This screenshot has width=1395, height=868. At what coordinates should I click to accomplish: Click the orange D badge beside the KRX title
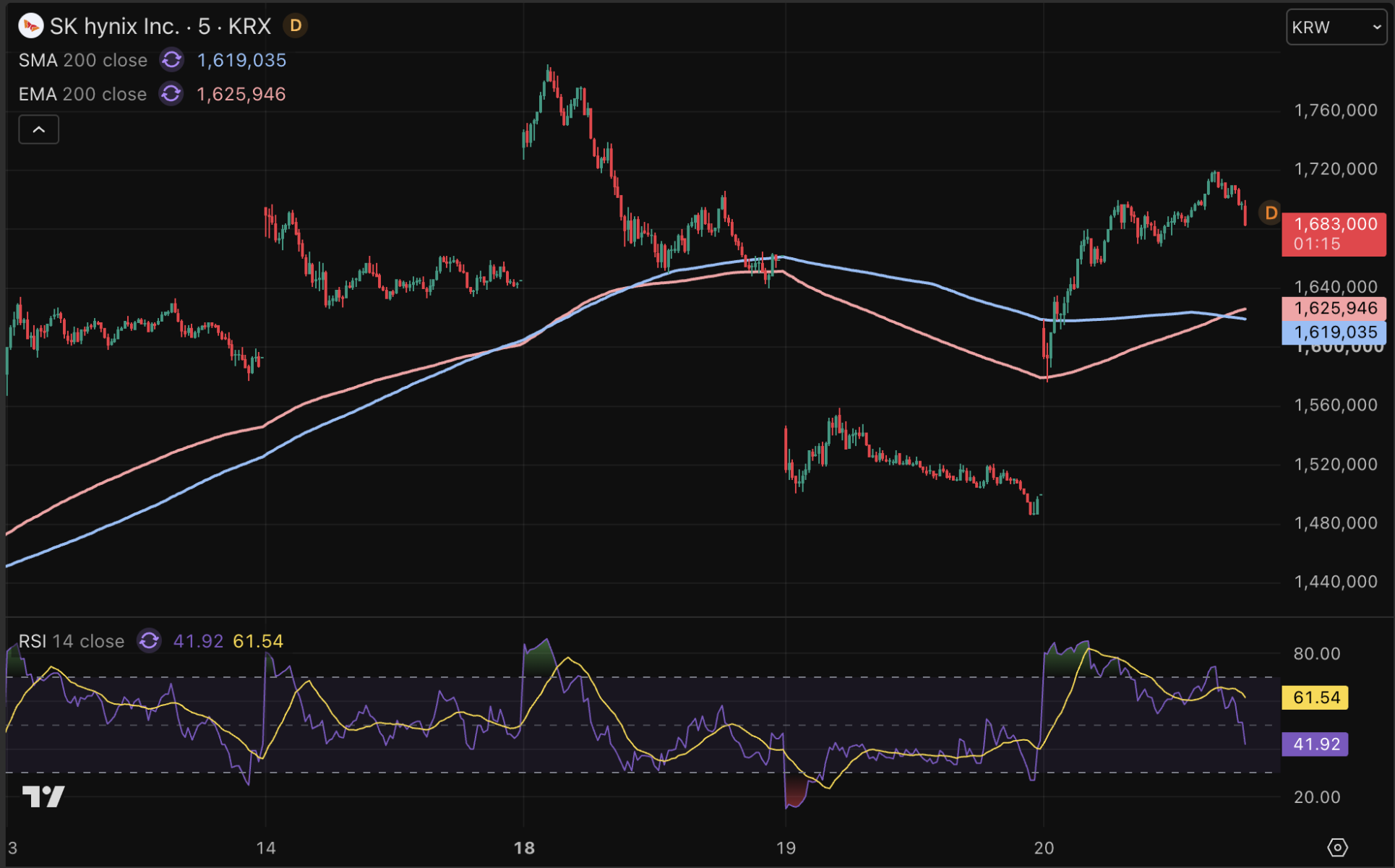(x=296, y=26)
